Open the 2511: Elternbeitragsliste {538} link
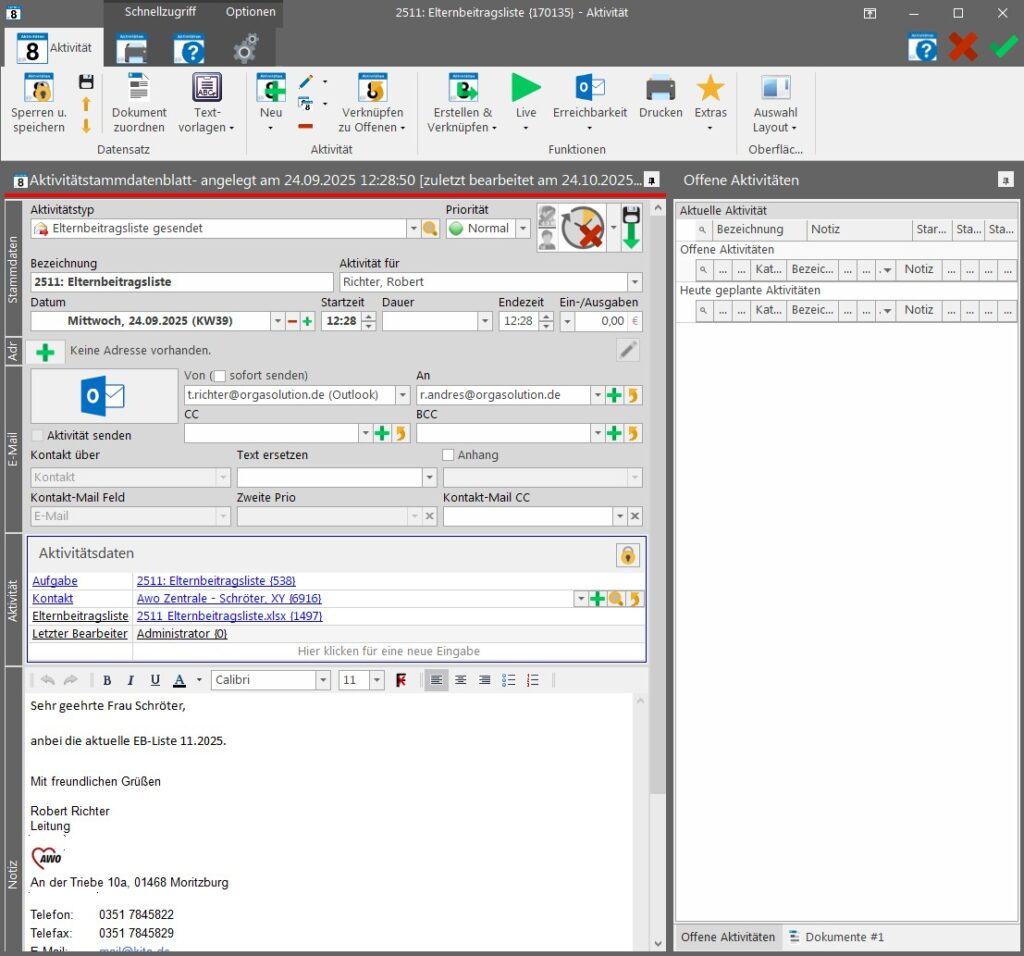This screenshot has height=956, width=1024. [x=216, y=581]
